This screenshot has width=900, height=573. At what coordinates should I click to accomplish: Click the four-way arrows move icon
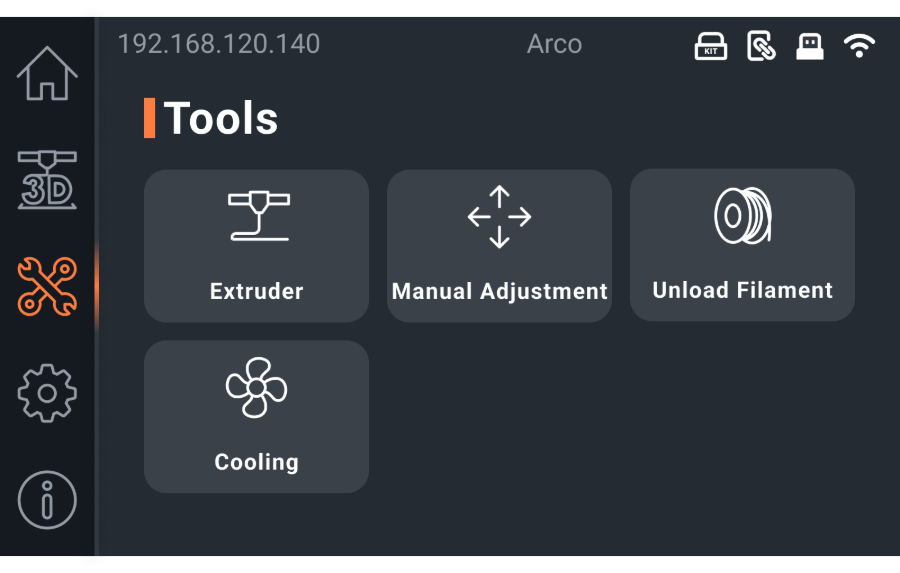500,216
